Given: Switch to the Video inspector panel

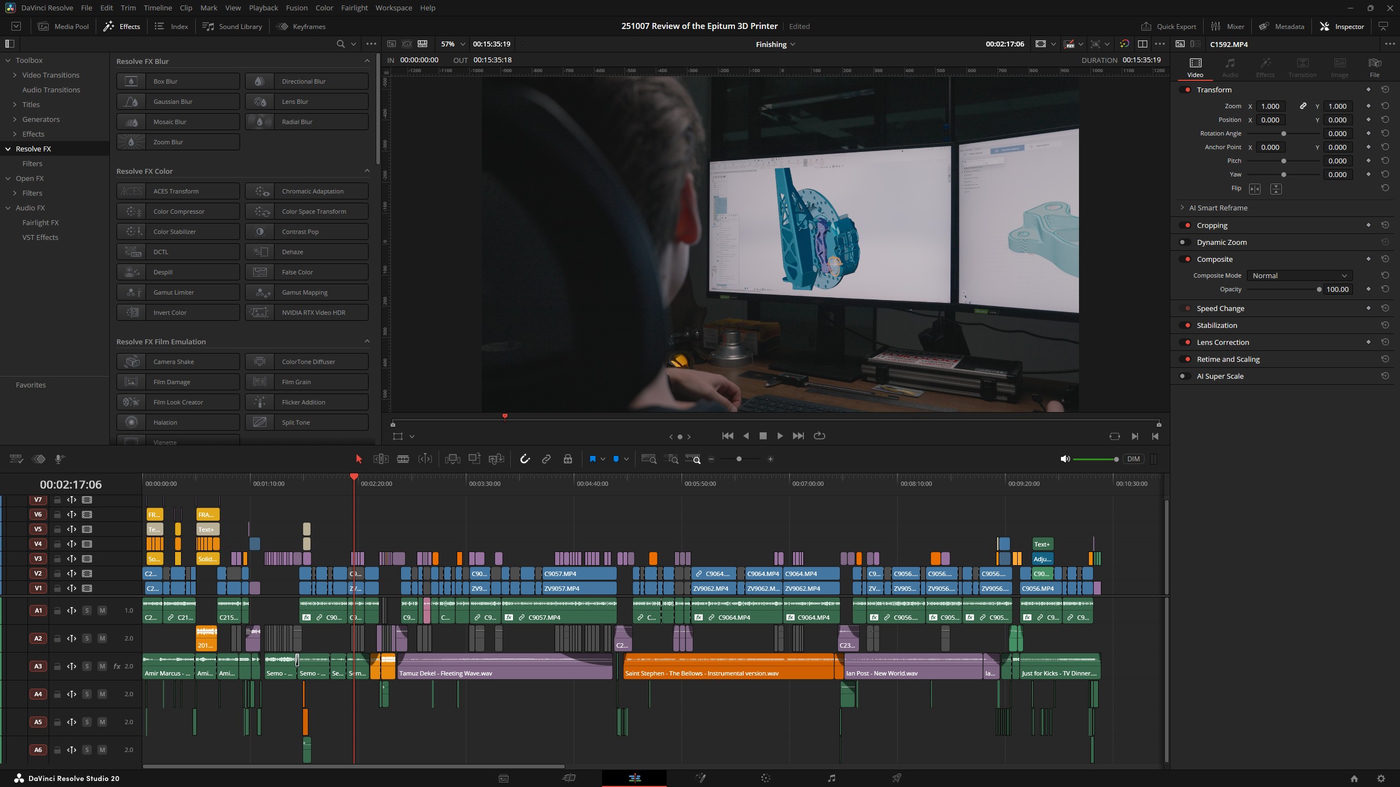Looking at the screenshot, I should click(x=1194, y=68).
